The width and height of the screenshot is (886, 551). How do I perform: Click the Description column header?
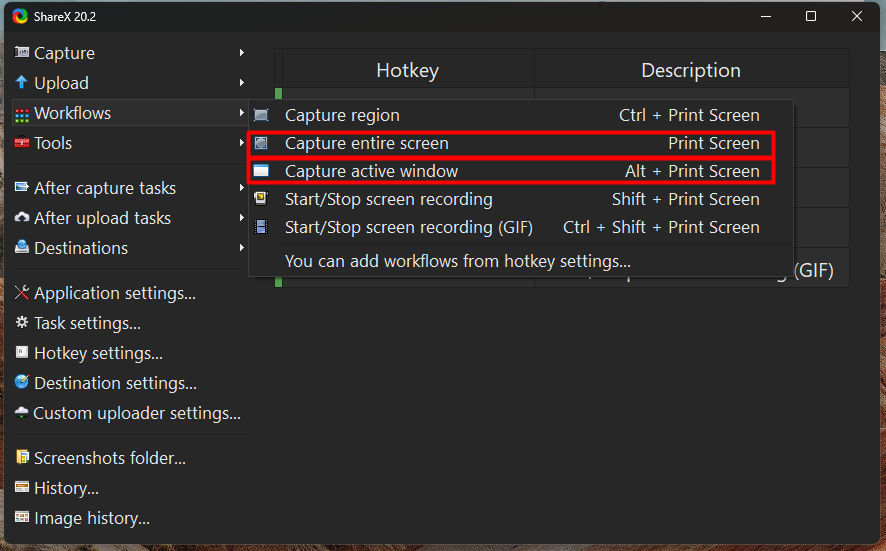click(x=691, y=70)
